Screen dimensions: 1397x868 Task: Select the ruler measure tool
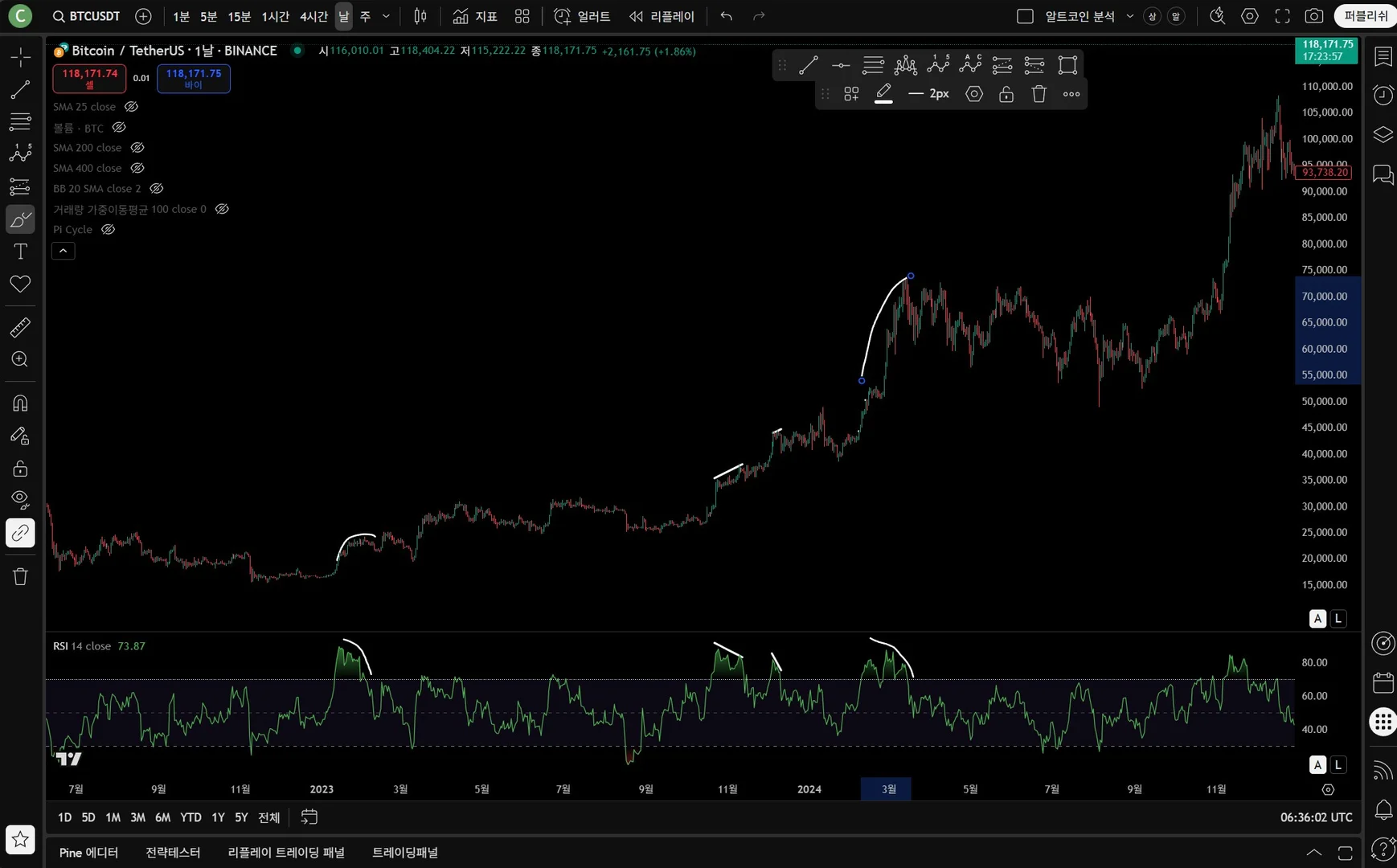pyautogui.click(x=20, y=327)
